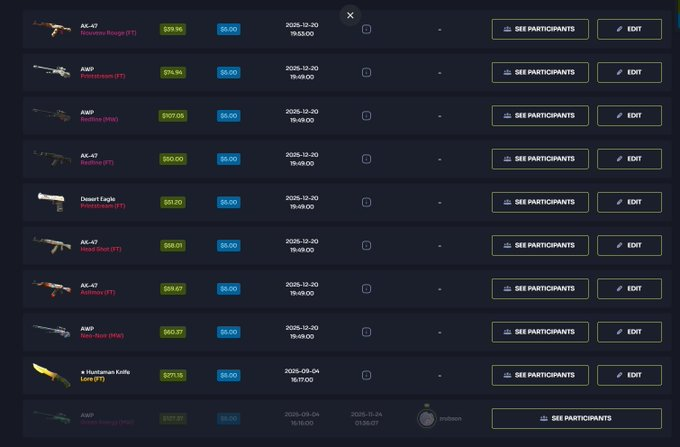Click the square info icon in AK-47 Asiimov row
The height and width of the screenshot is (447, 680).
(366, 289)
